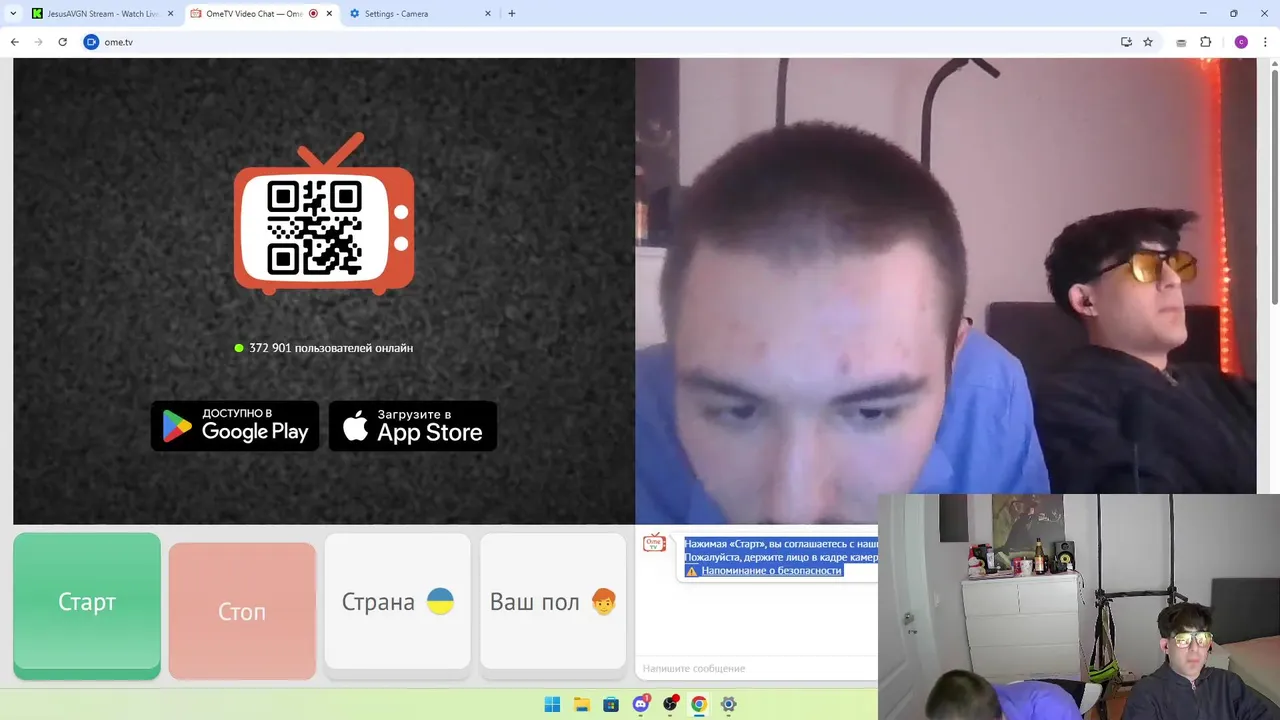The width and height of the screenshot is (1280, 720).
Task: Click the ome.tv address bar
Action: point(600,42)
